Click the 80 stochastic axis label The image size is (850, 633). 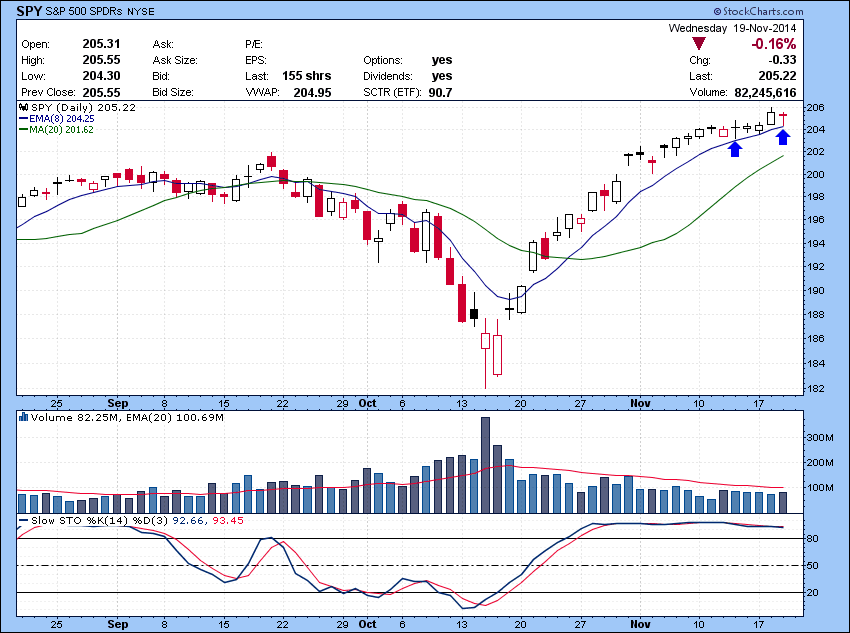813,539
